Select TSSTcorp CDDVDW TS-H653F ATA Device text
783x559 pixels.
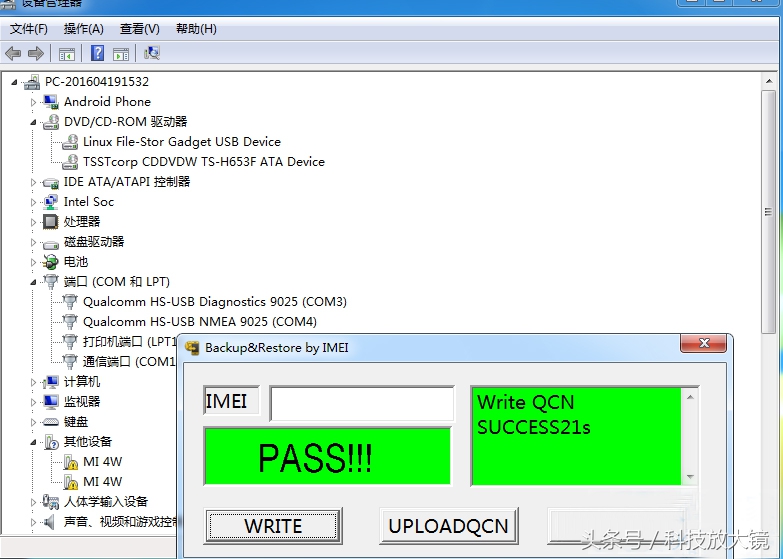pos(204,162)
